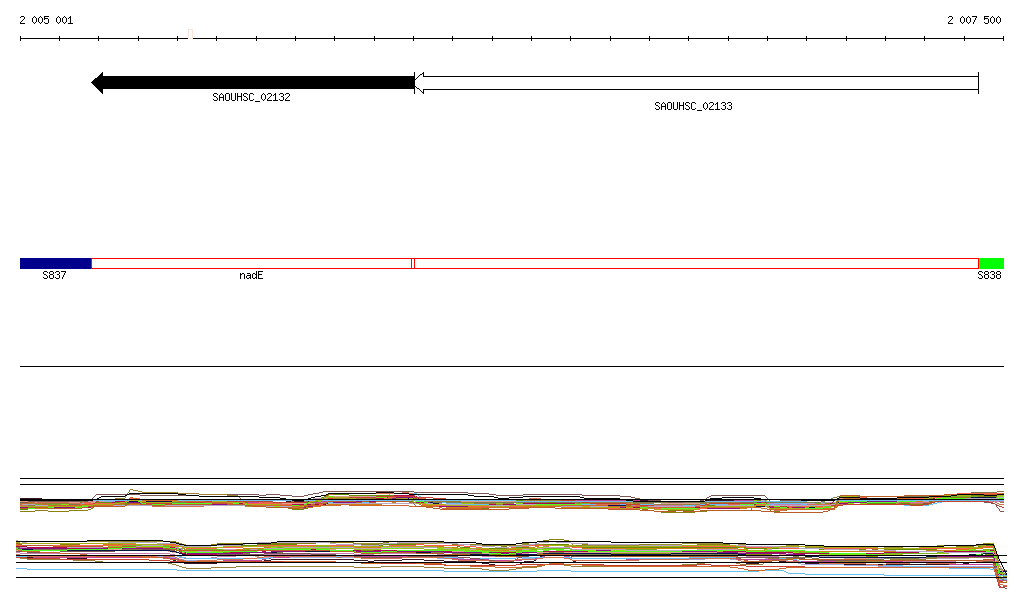1024x611 pixels.
Task: Select the long red-outlined segment right of nadE
Action: [x=696, y=264]
